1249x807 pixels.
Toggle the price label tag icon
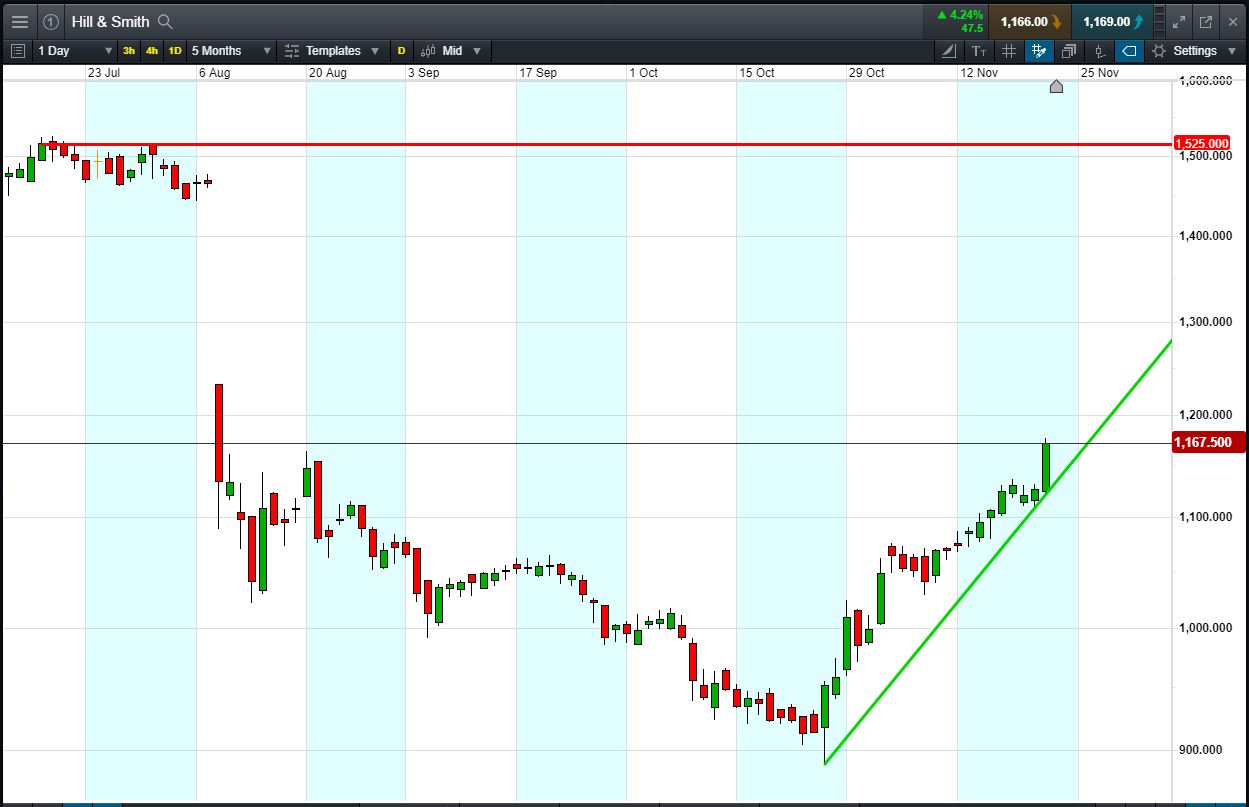click(1129, 50)
